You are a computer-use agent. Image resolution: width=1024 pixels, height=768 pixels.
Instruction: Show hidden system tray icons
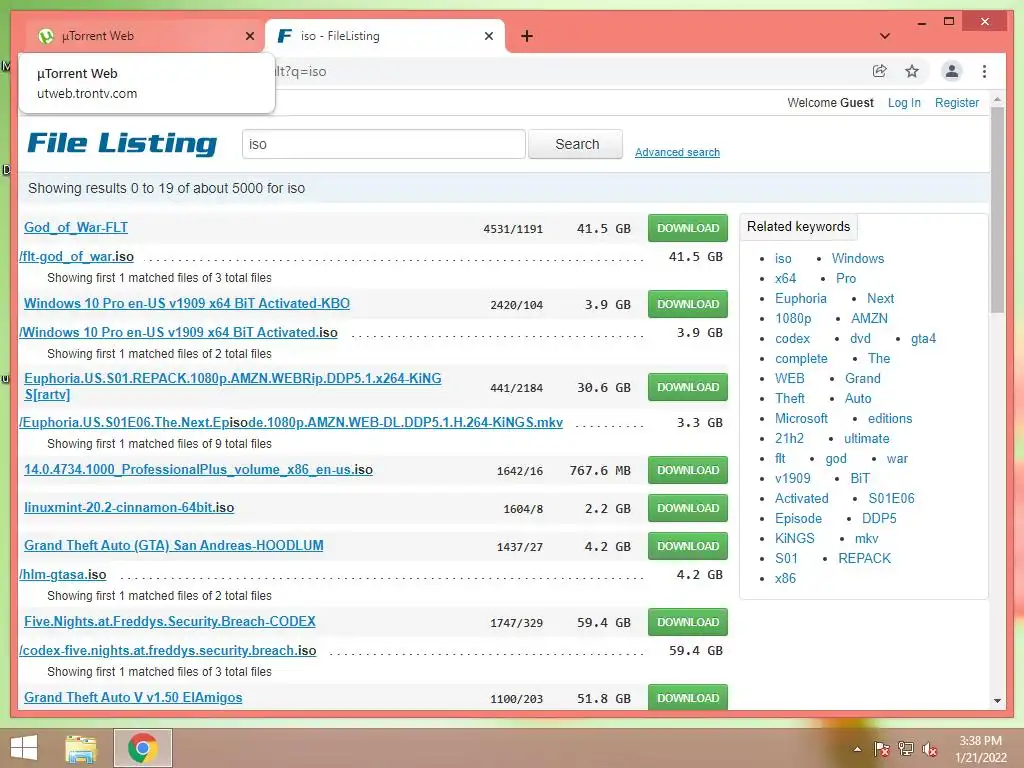pos(857,749)
